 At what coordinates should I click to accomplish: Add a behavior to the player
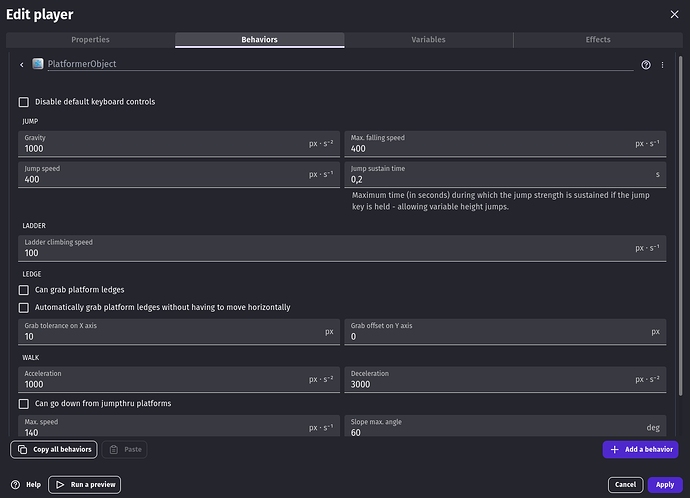point(640,450)
